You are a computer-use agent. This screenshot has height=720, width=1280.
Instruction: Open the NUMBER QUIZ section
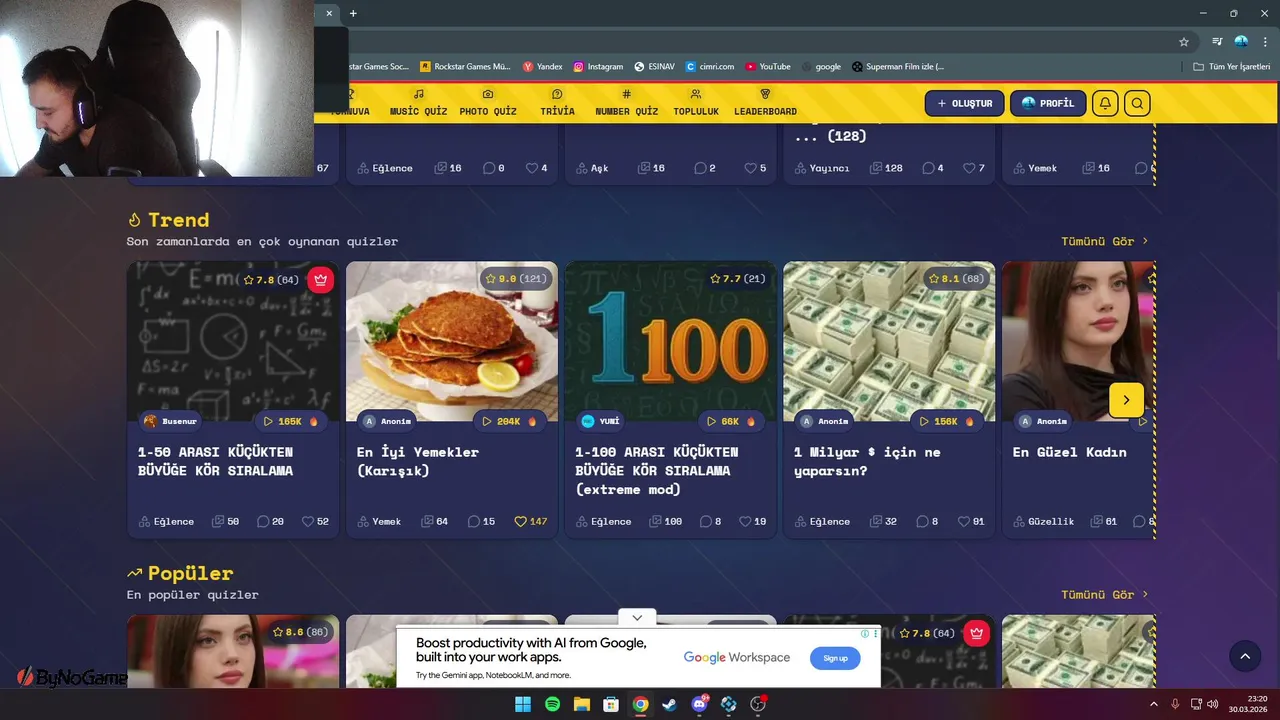tap(627, 103)
